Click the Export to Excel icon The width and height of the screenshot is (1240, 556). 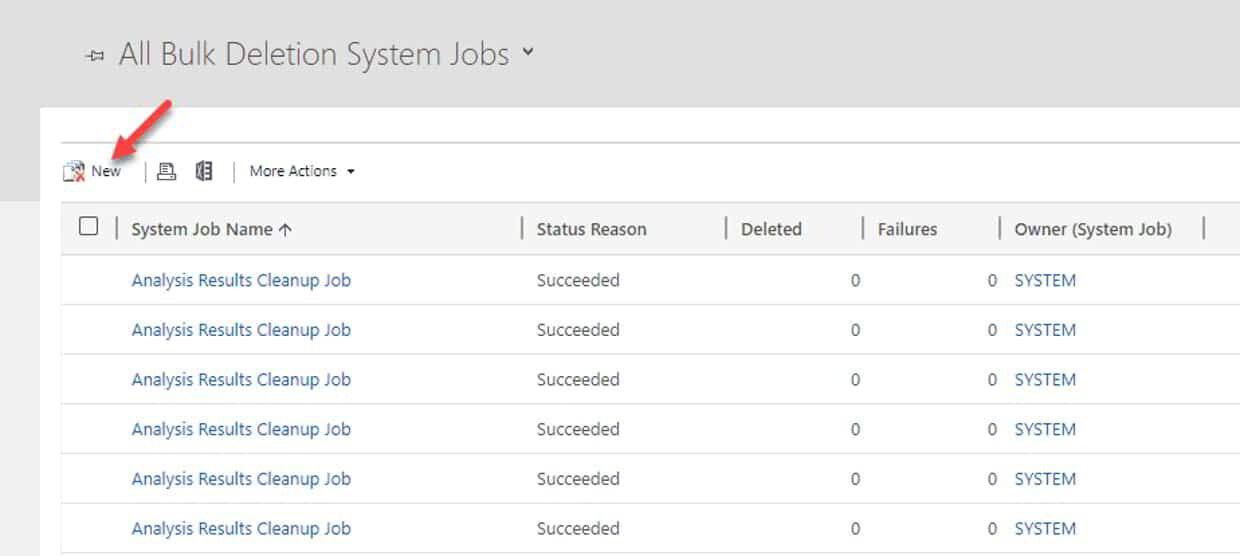point(204,171)
